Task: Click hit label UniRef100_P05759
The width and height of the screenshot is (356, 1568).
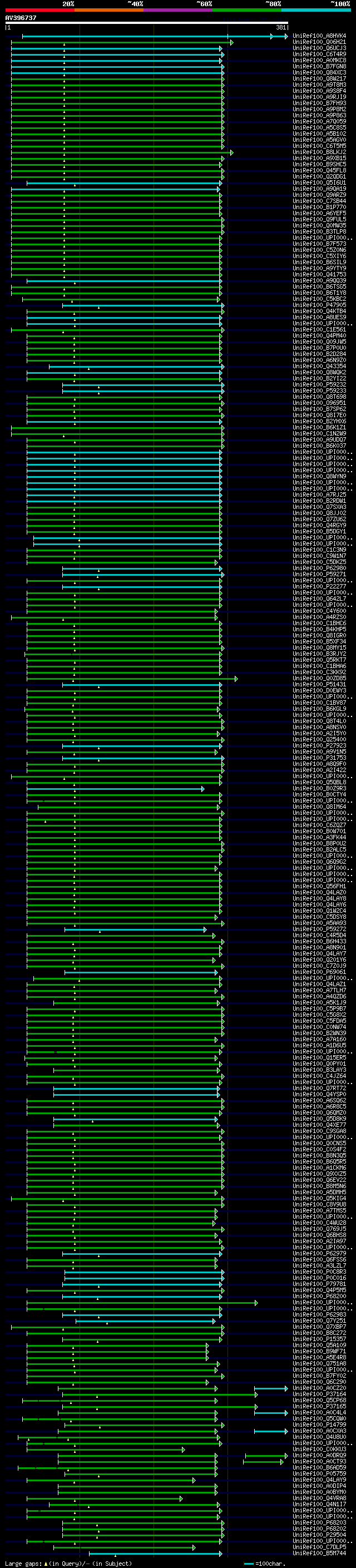Action: 319,1473
